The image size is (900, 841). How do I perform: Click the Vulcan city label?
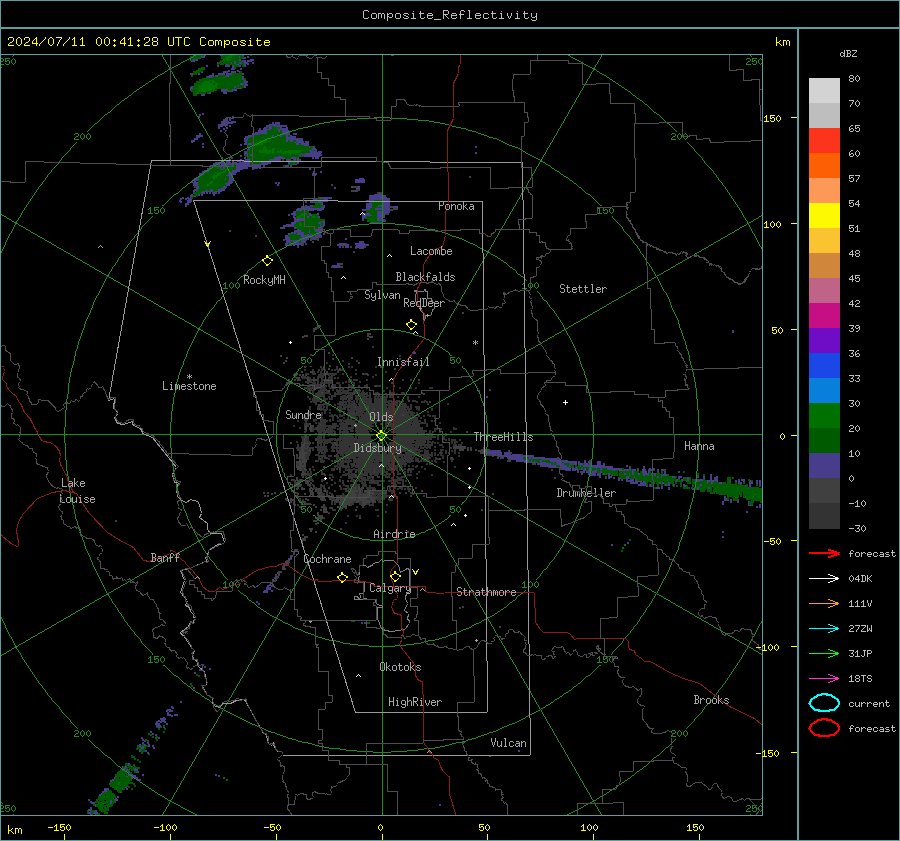509,743
